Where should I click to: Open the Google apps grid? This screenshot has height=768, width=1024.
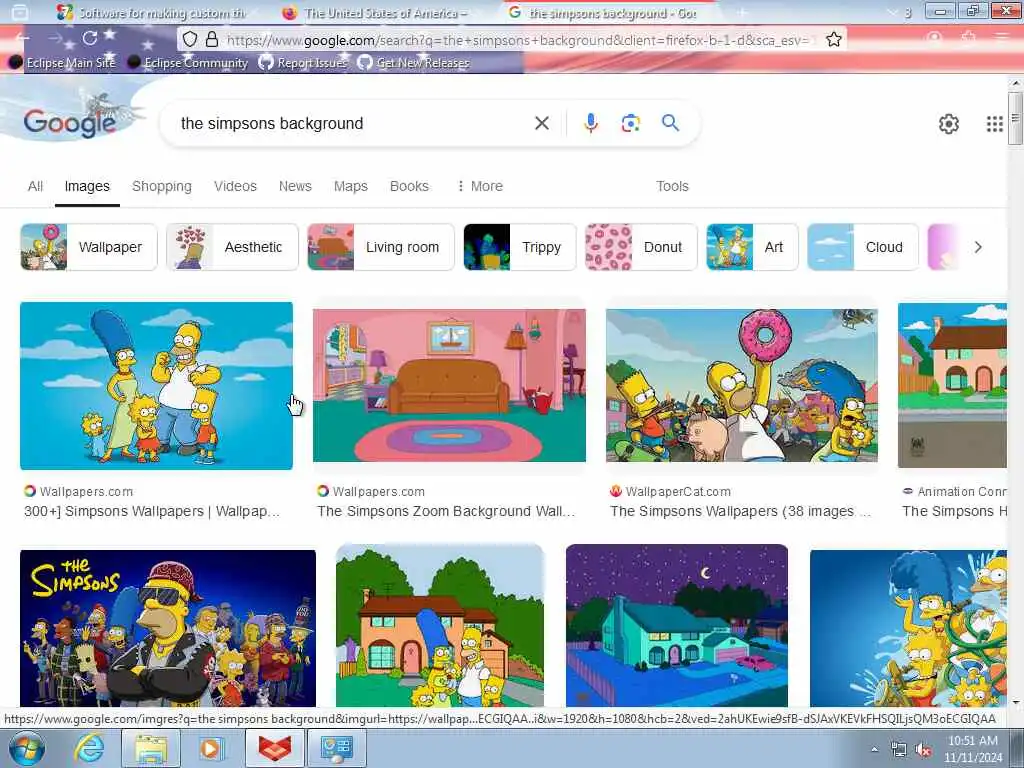click(994, 123)
